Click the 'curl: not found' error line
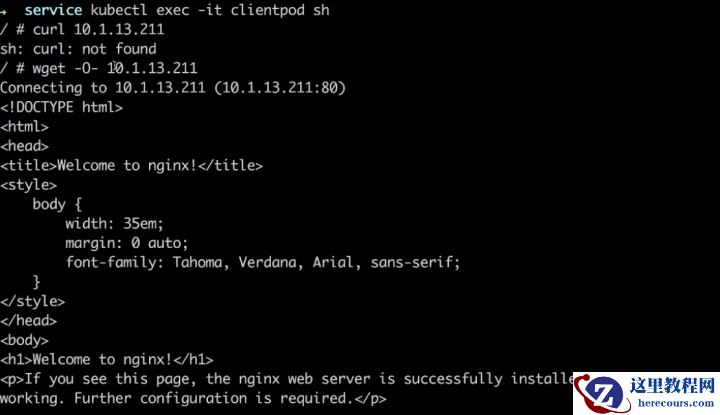Viewport: 720px width, 415px height. click(78, 48)
